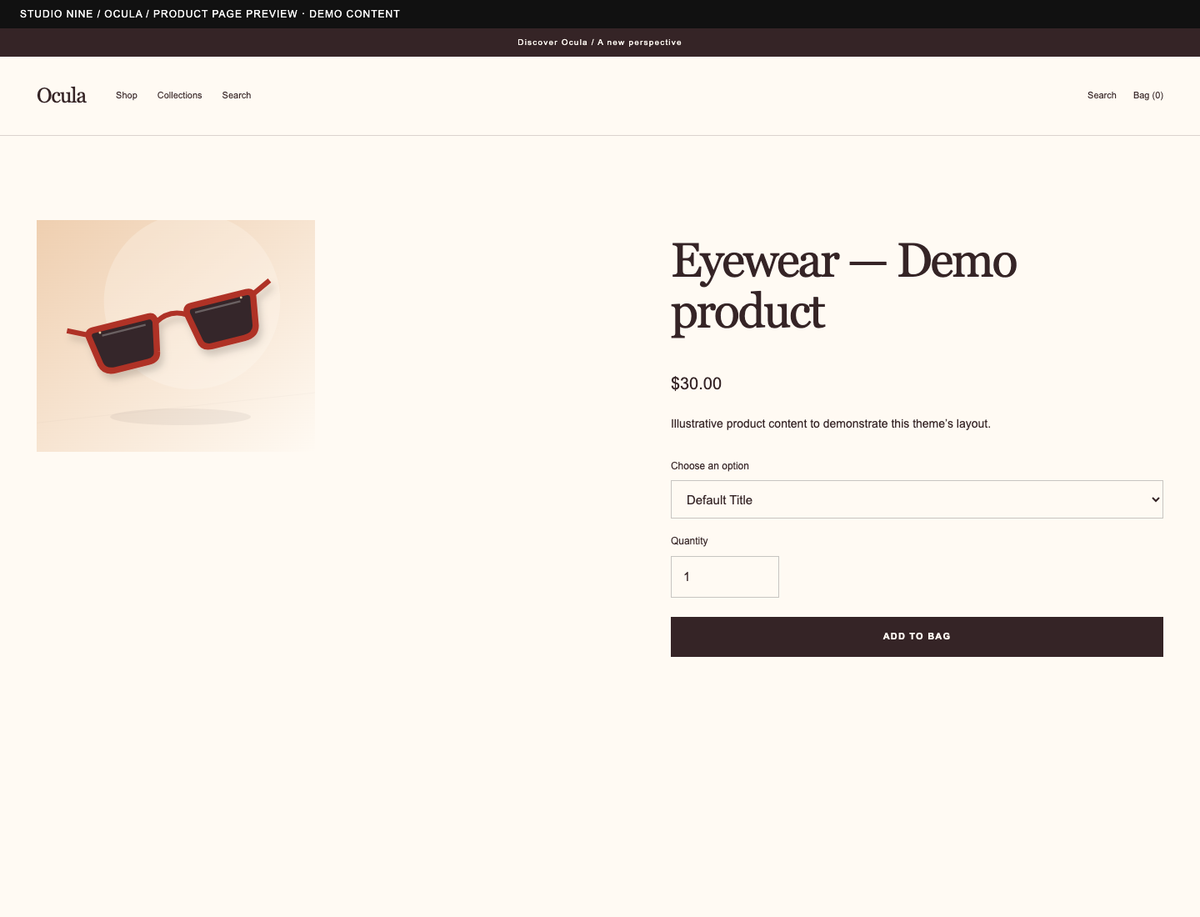The width and height of the screenshot is (1200, 917).
Task: Open the Ocula logo home link
Action: 62,96
